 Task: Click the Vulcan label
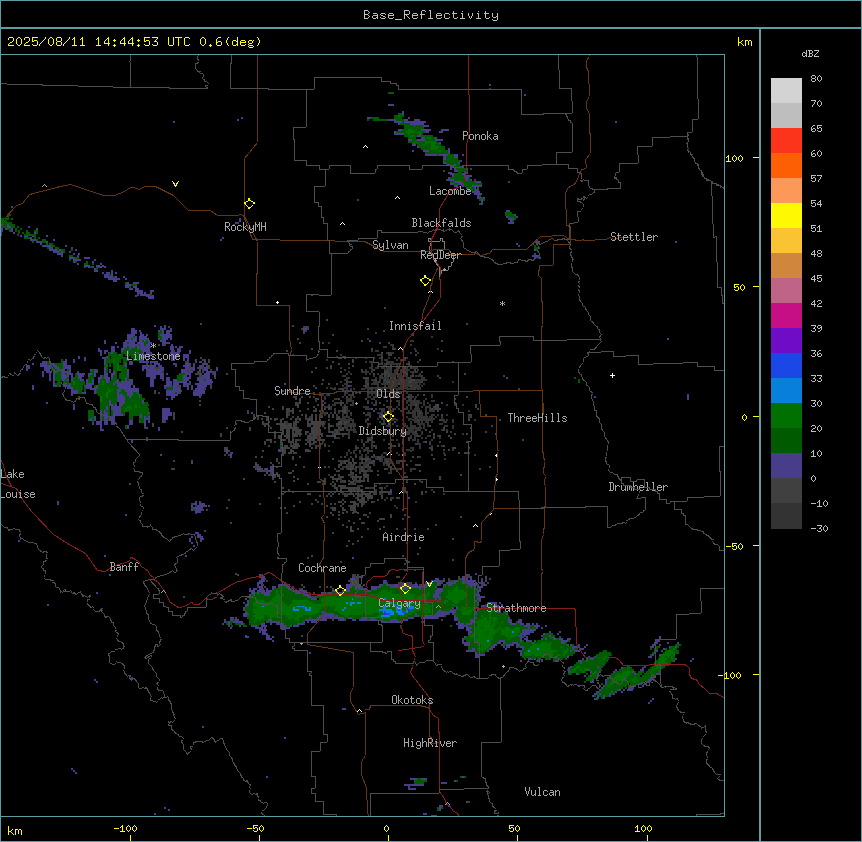[x=543, y=792]
